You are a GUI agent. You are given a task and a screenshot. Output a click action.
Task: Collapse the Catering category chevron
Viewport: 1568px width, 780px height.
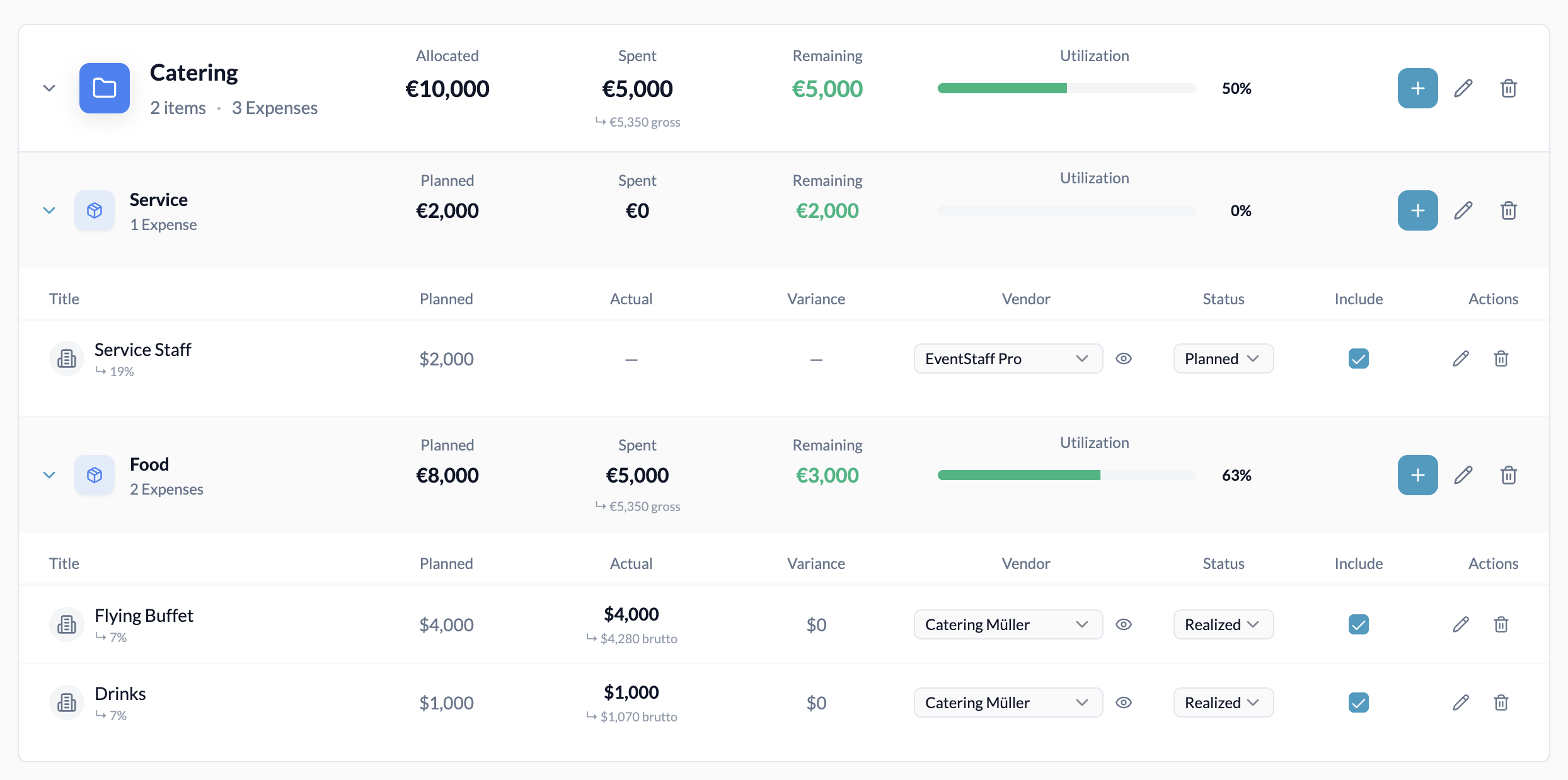(x=49, y=88)
